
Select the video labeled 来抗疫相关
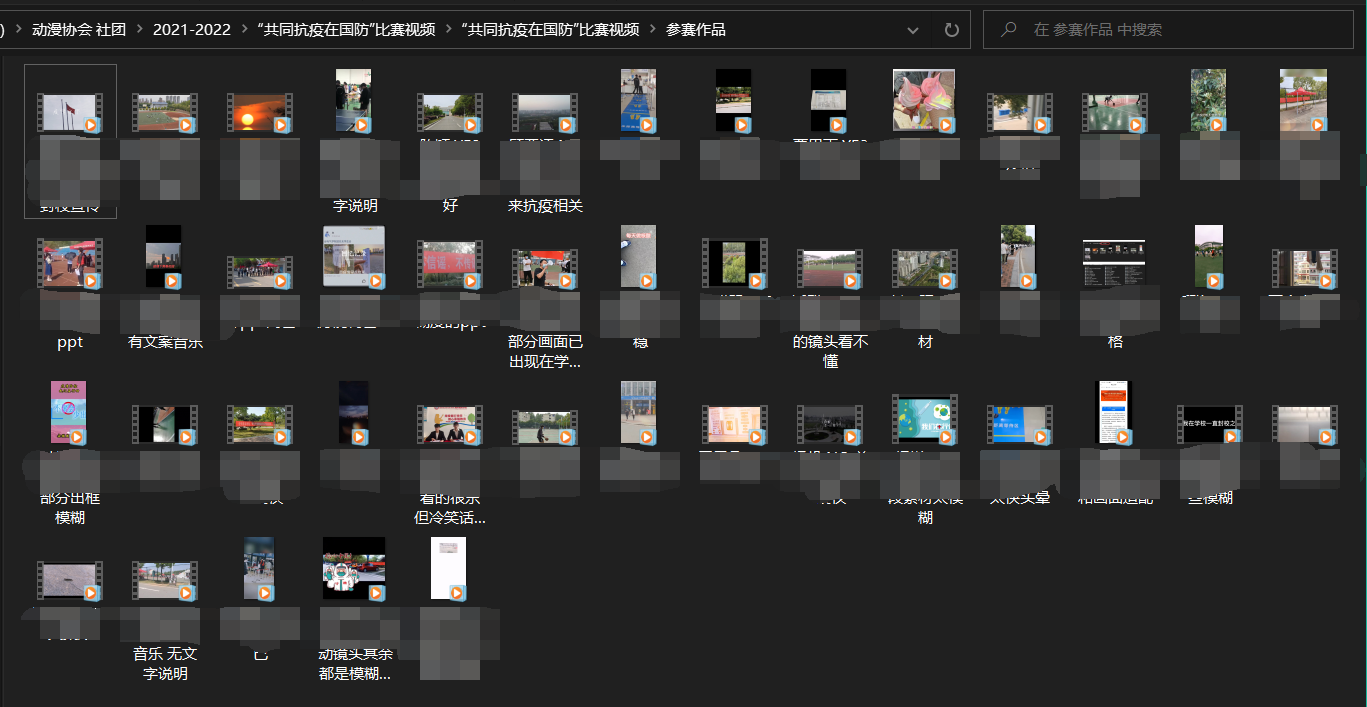(545, 113)
